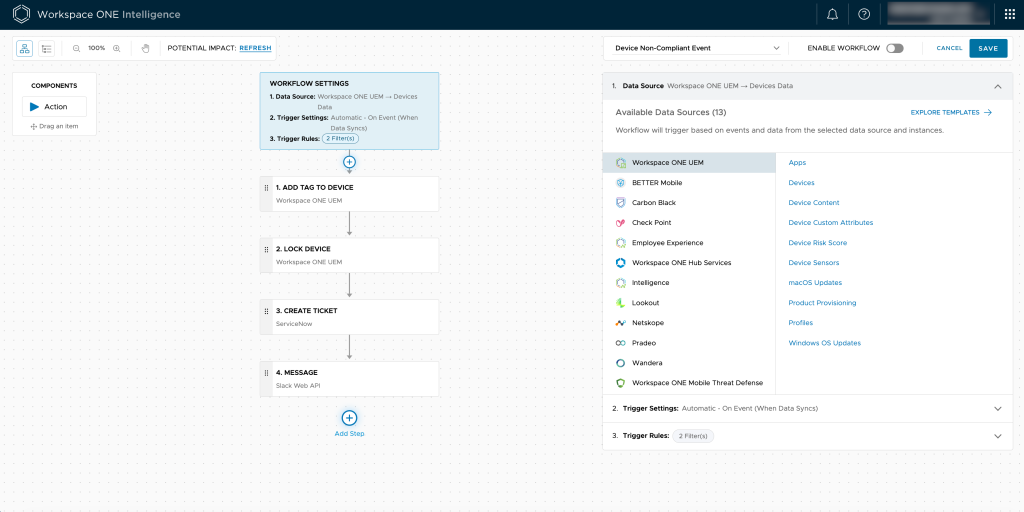This screenshot has height=512, width=1024.
Task: Click the 2 Filter(s) badge in Workflow Settings
Action: [x=340, y=138]
